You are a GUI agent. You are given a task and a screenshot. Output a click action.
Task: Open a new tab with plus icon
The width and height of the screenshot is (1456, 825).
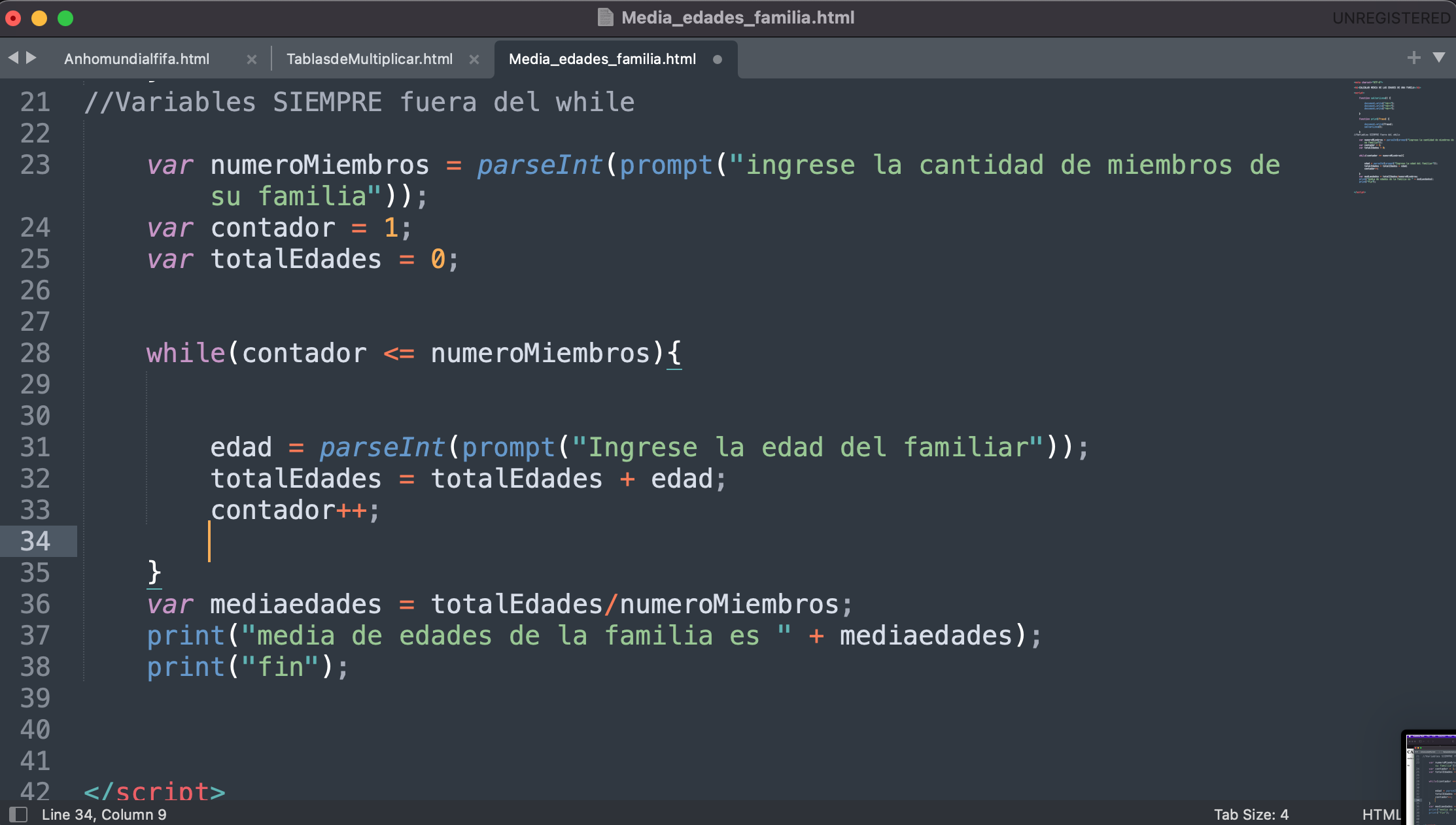coord(1413,58)
